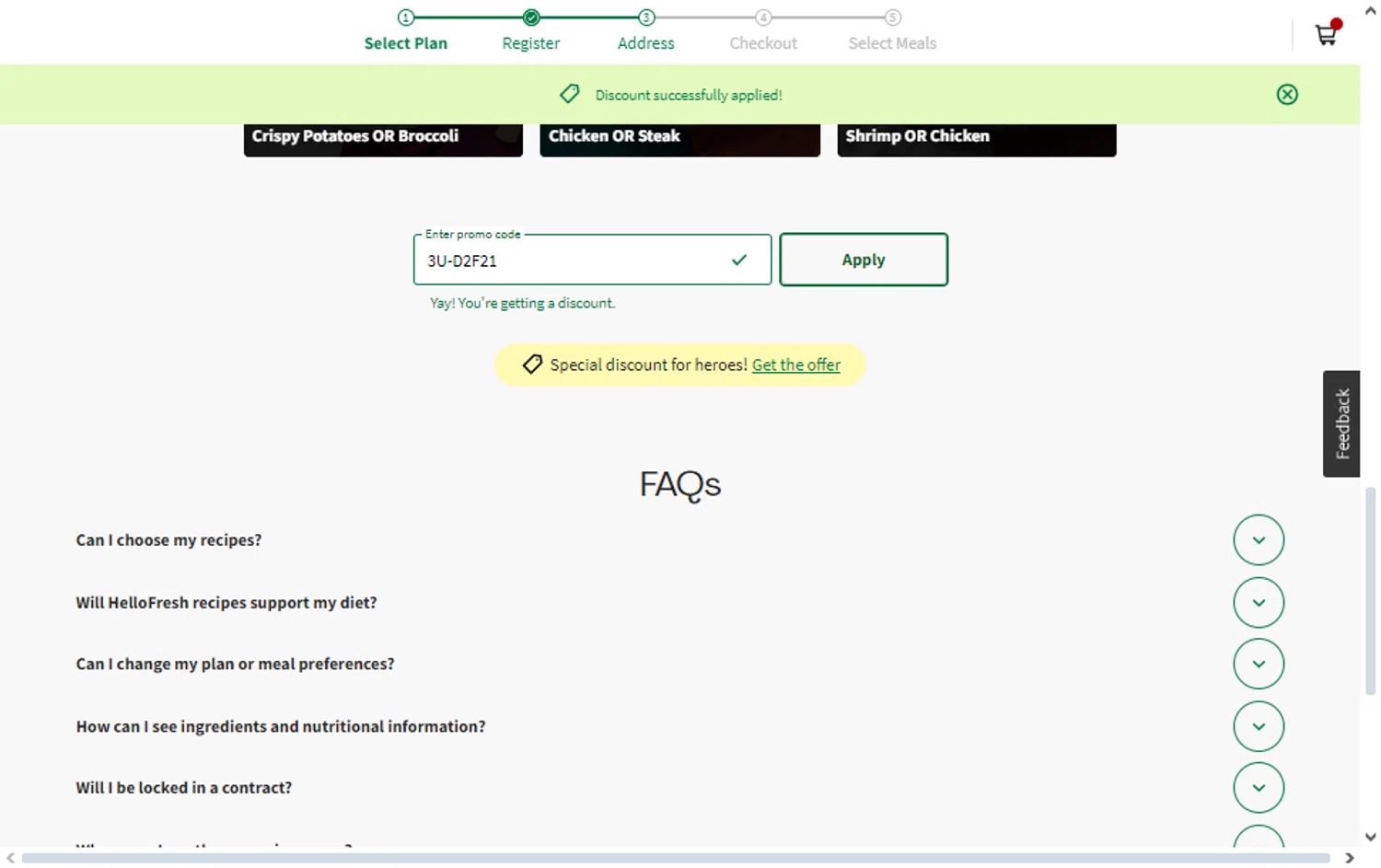This screenshot has width=1381, height=868.
Task: Click step 1 circle in the progress bar
Action: [x=406, y=17]
